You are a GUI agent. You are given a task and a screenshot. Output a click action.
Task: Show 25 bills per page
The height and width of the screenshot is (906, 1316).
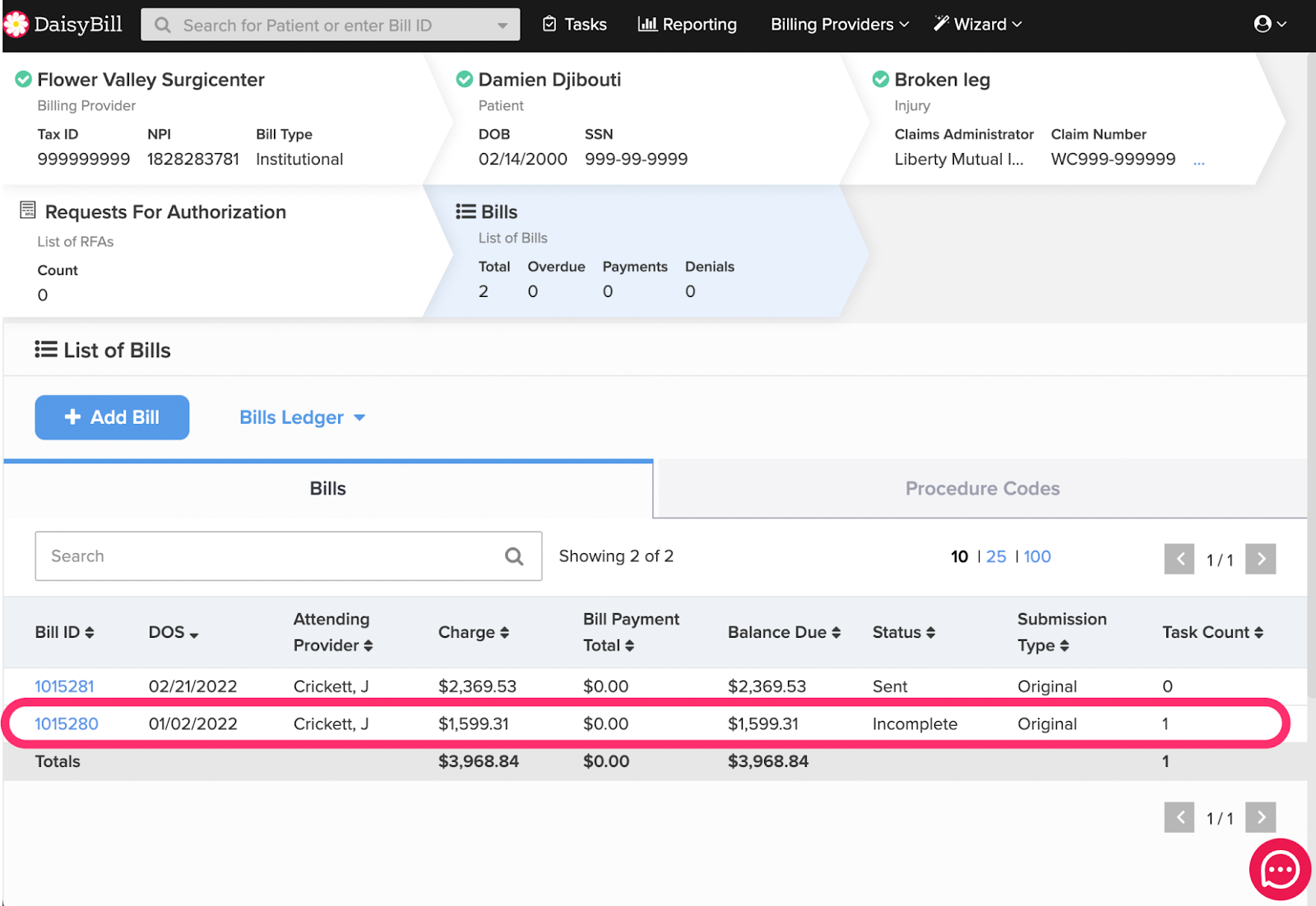tap(995, 557)
